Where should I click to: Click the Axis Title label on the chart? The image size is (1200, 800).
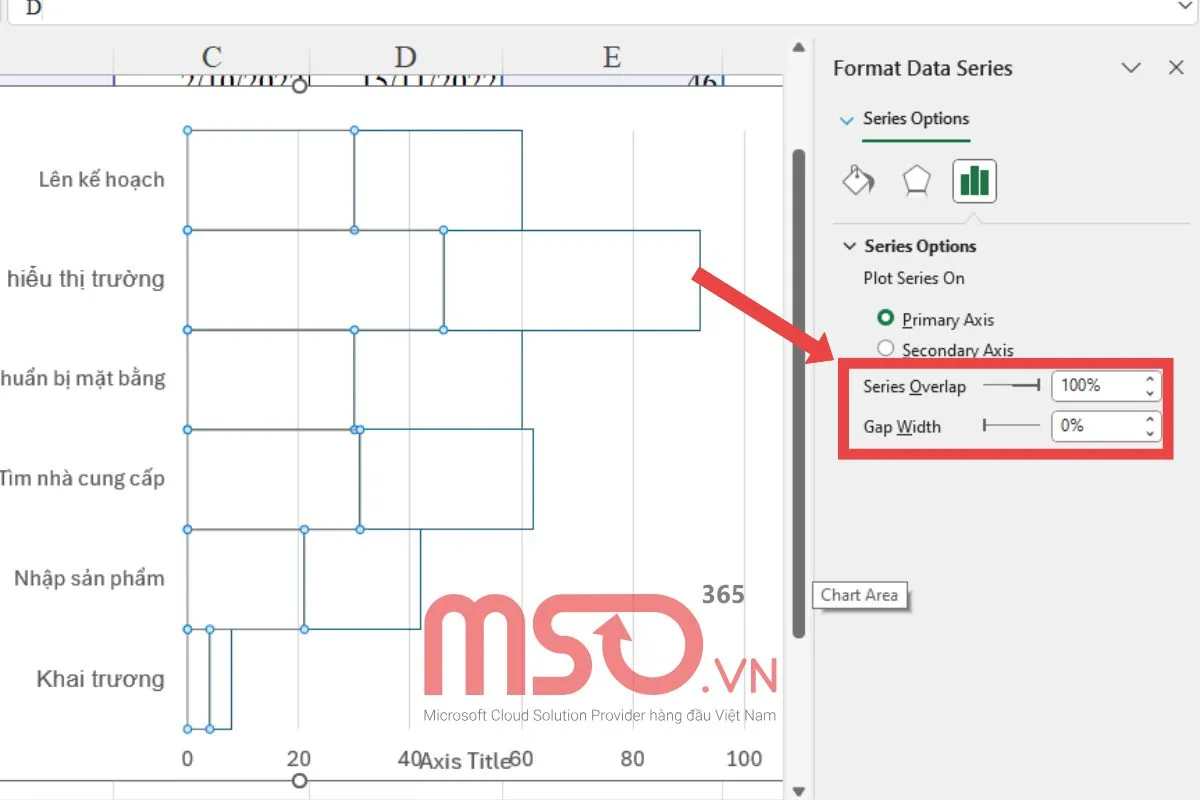click(x=463, y=761)
